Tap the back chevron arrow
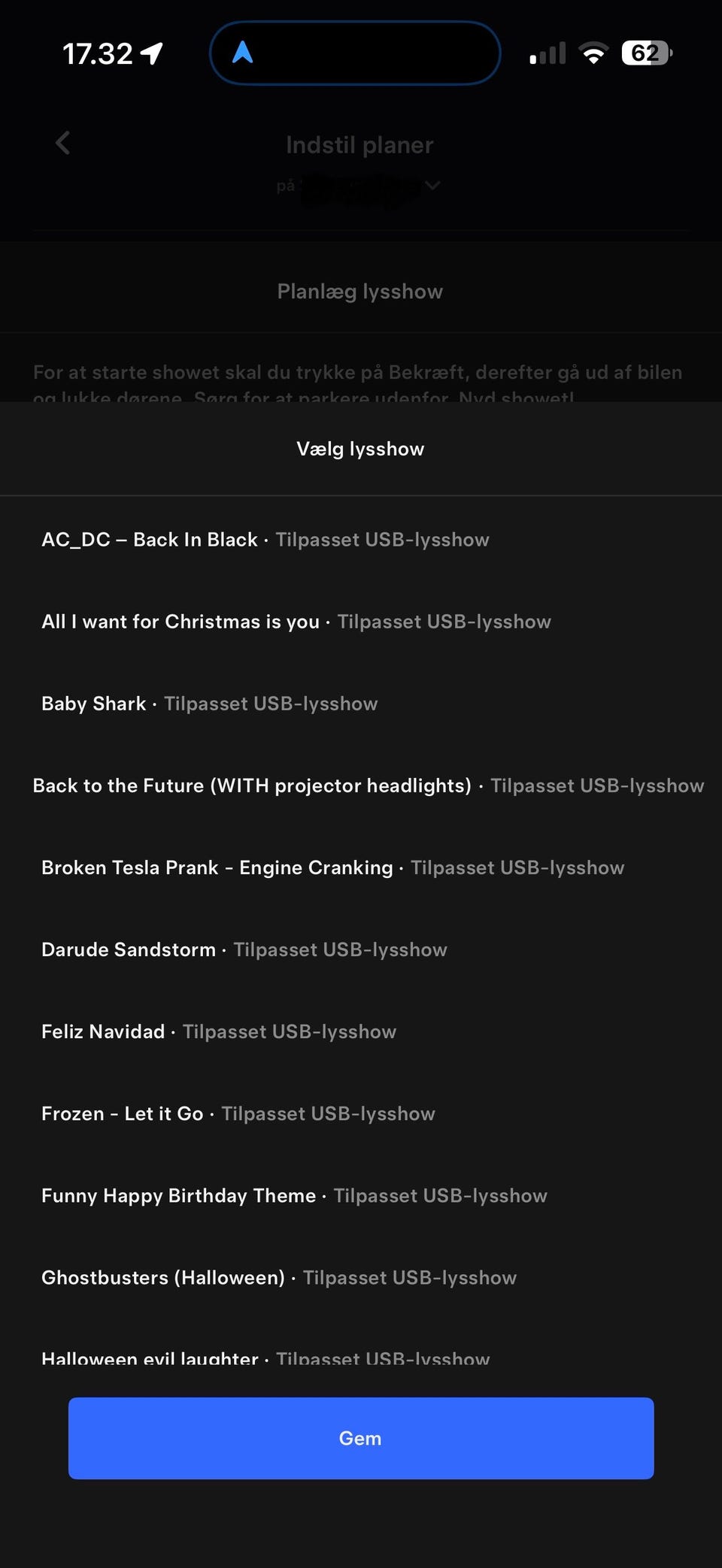 tap(63, 143)
